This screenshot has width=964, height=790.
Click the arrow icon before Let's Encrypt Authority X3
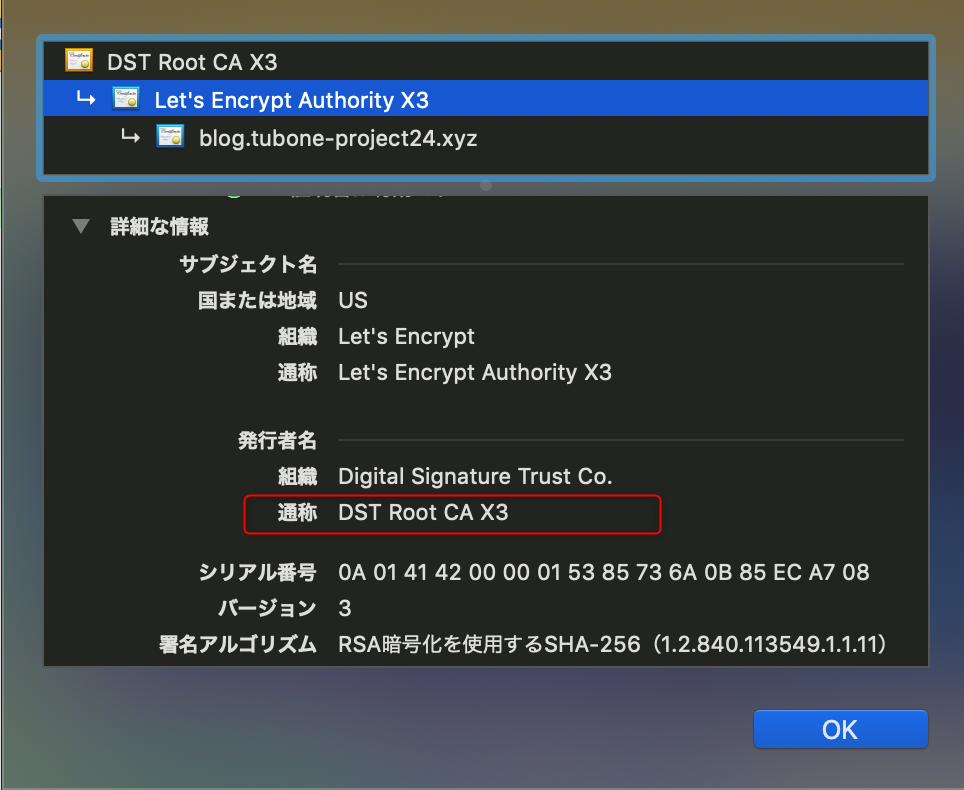(87, 98)
